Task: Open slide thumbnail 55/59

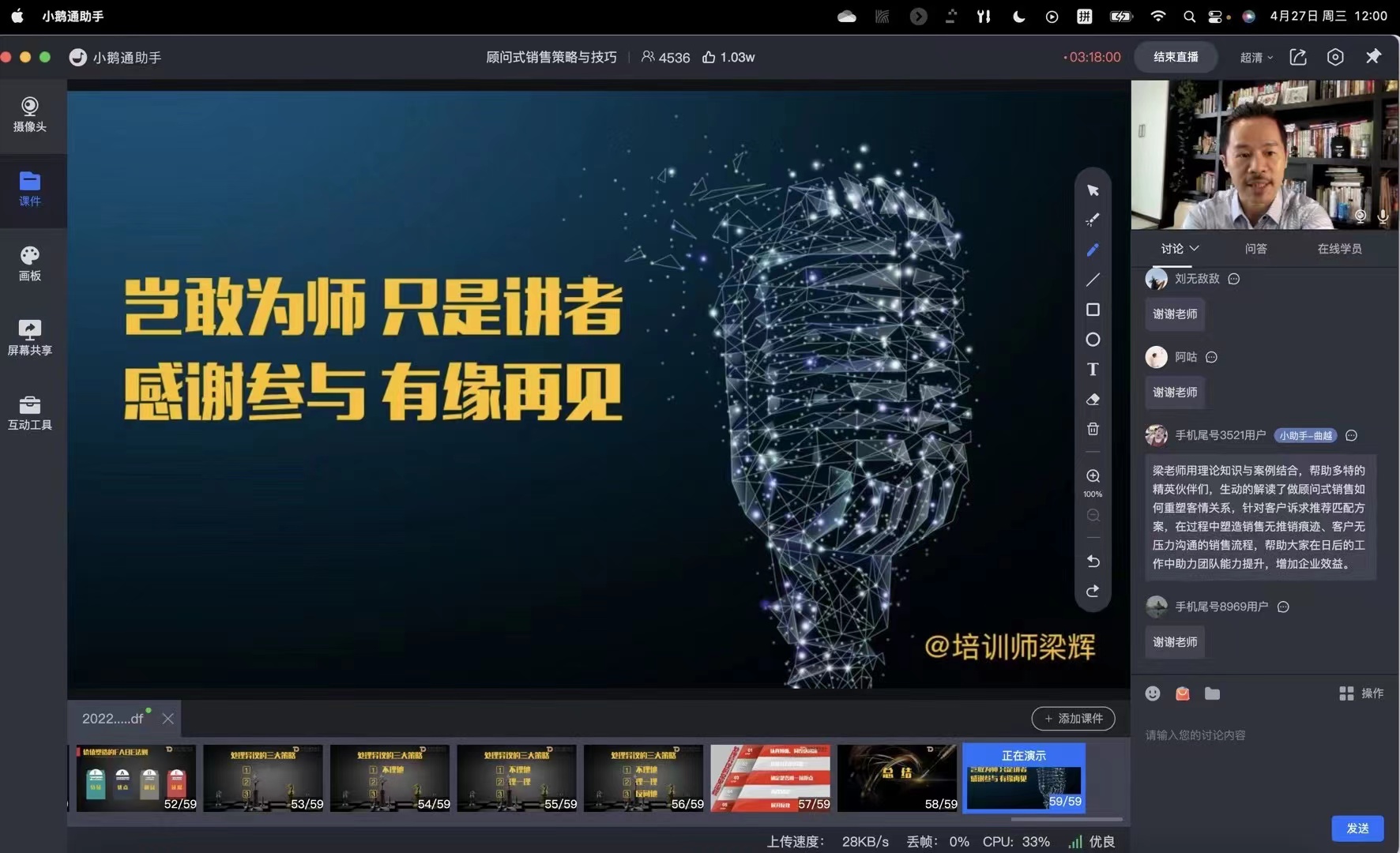Action: pos(517,777)
